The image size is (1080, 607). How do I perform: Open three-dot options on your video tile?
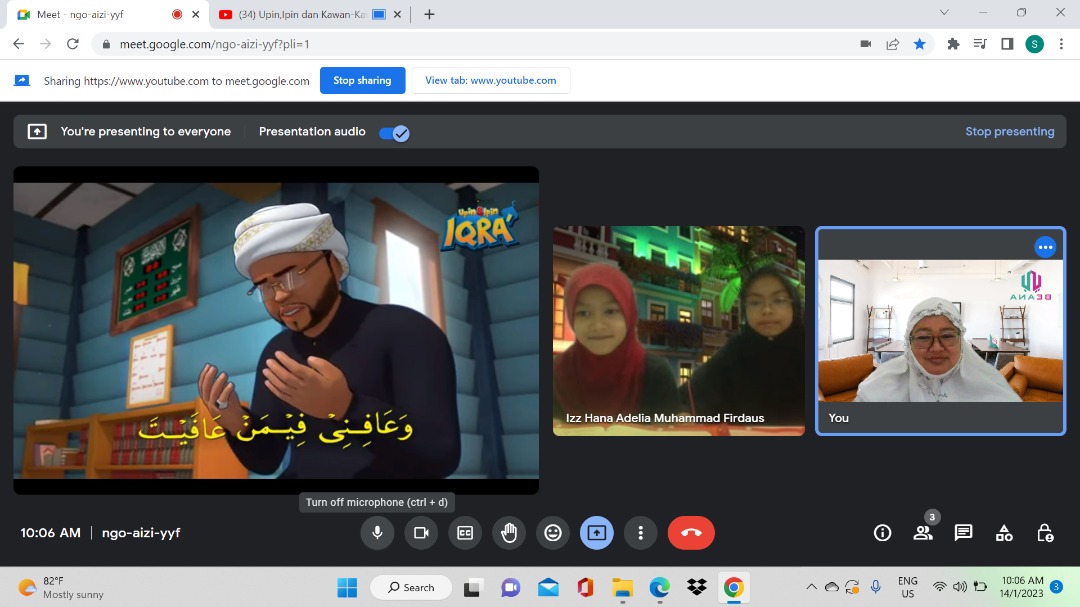point(1045,247)
